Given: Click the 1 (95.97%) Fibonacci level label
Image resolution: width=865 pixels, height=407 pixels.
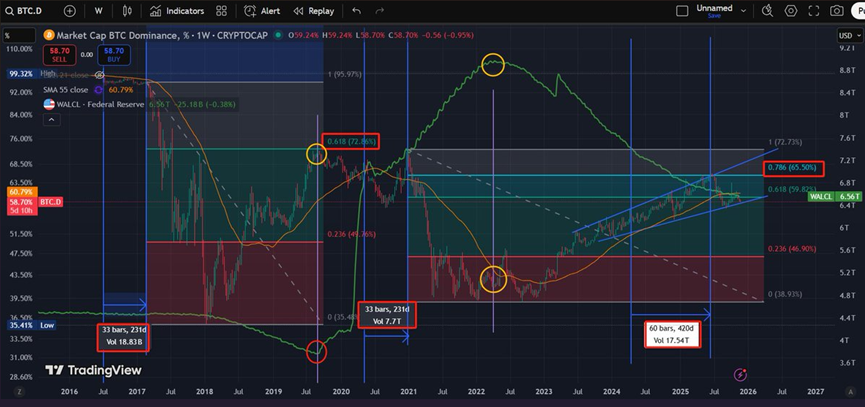Looking at the screenshot, I should tap(345, 74).
